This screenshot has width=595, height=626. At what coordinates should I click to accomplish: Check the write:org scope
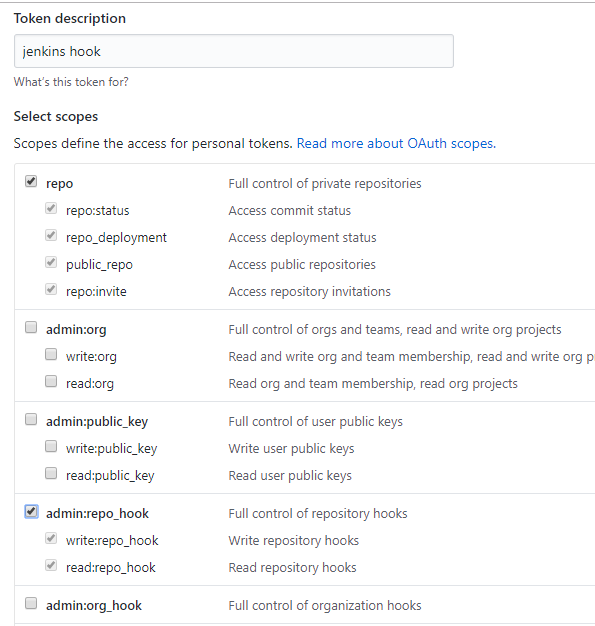pos(51,354)
